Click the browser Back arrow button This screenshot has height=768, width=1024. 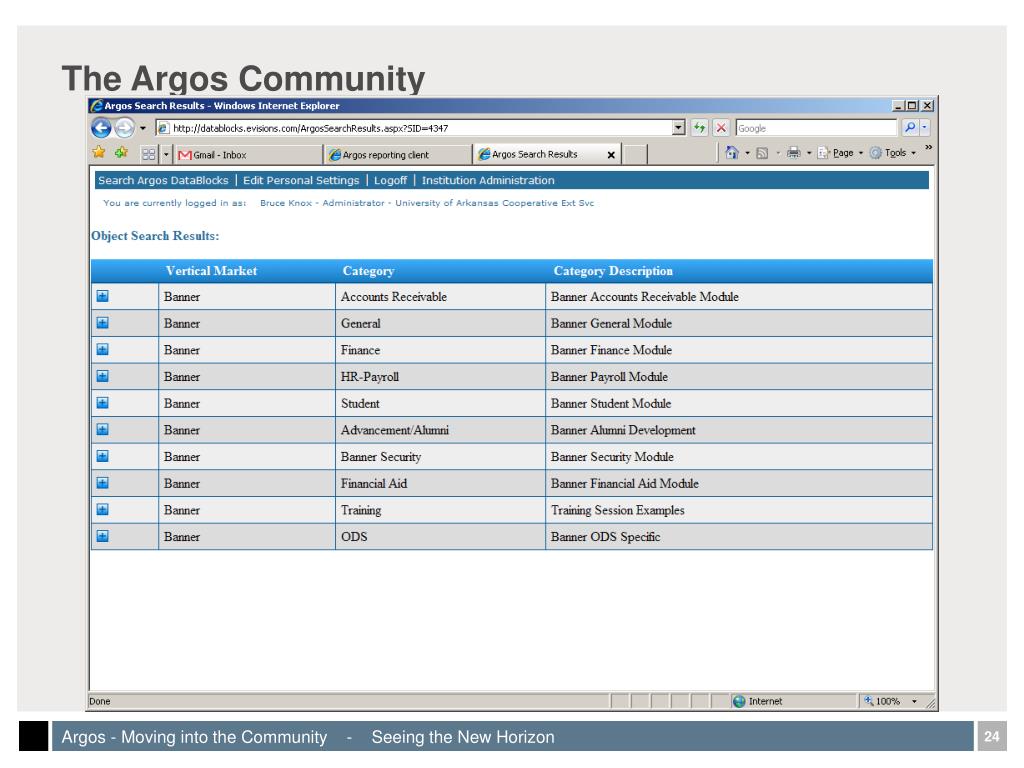point(101,127)
